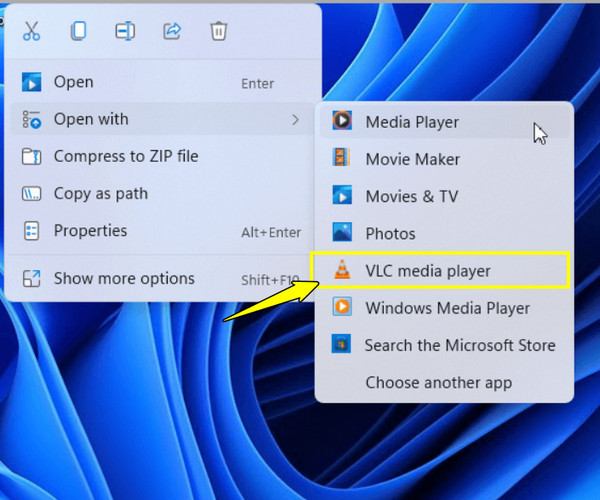Click the Microsoft Store icon

coord(342,345)
